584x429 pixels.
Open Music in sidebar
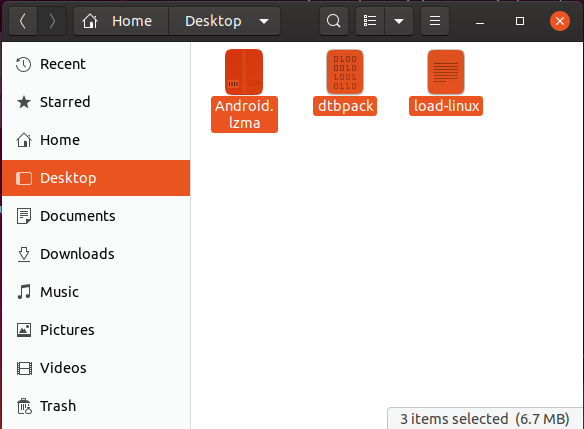[x=96, y=292]
